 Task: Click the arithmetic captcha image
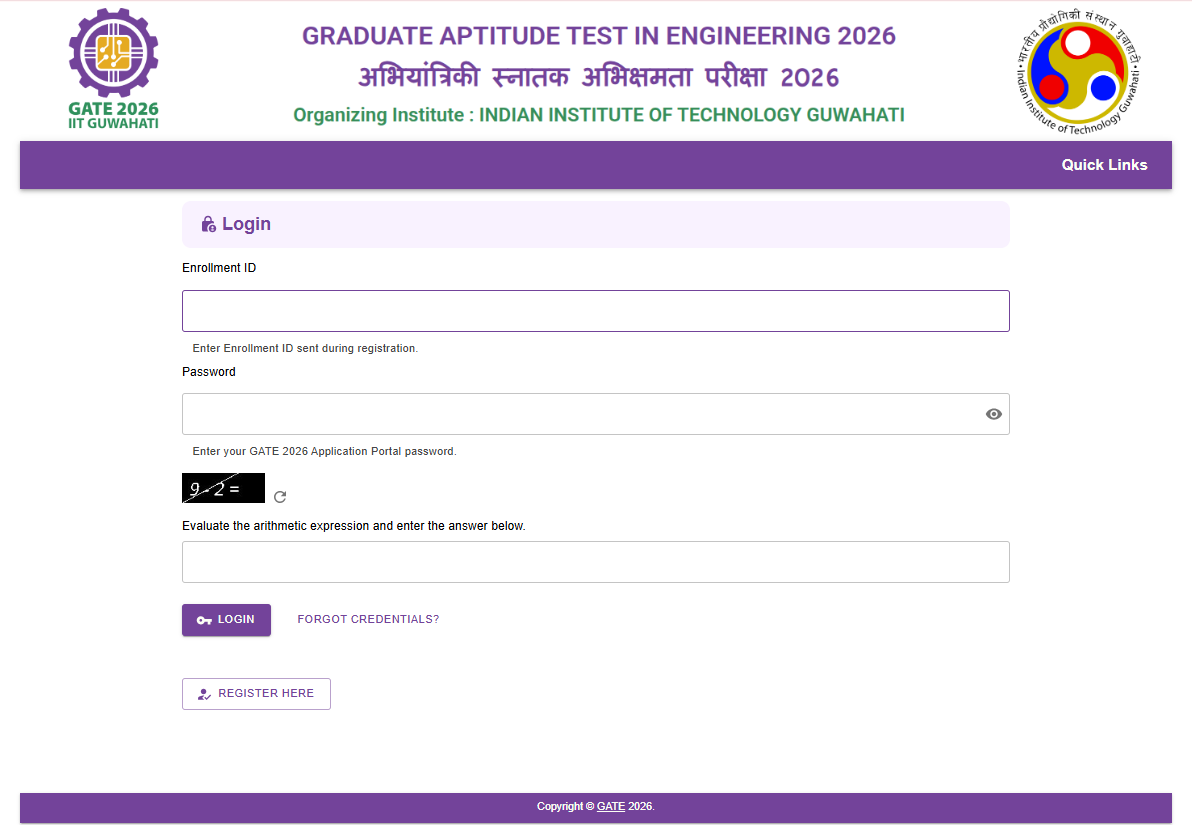click(223, 489)
